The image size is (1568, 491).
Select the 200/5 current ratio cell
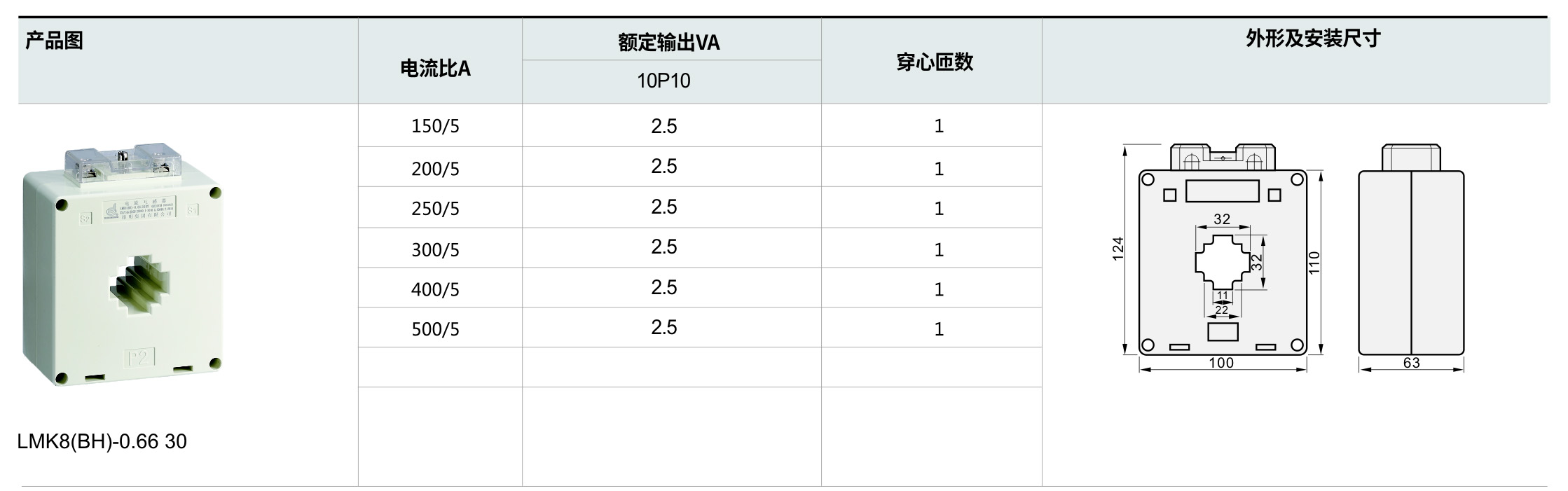435,169
